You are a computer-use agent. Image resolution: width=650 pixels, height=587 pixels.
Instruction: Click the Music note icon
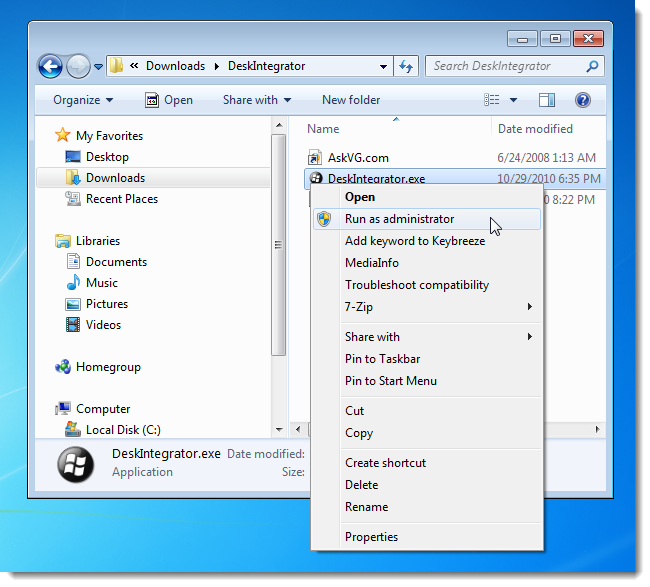[x=73, y=282]
